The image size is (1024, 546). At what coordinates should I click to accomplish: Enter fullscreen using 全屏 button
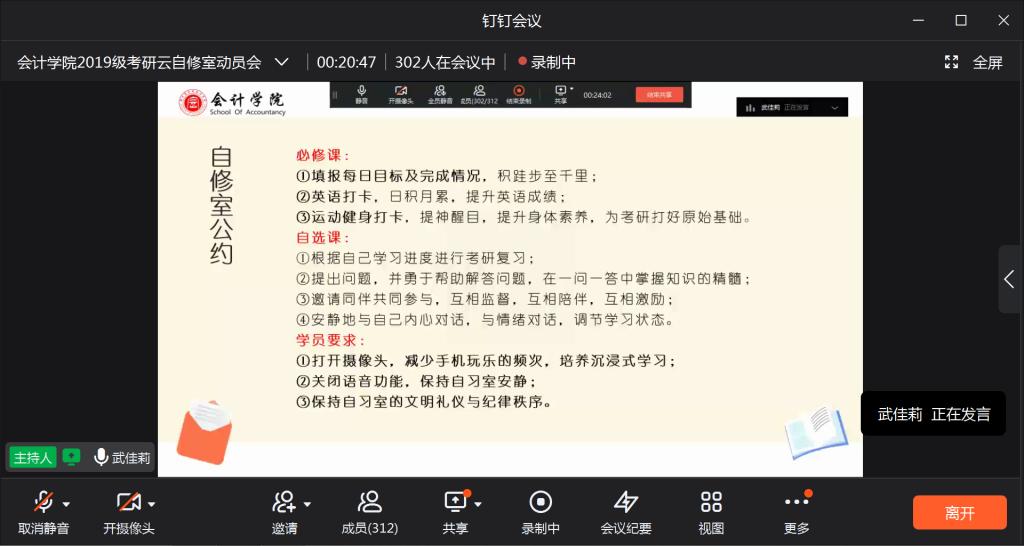coord(974,62)
